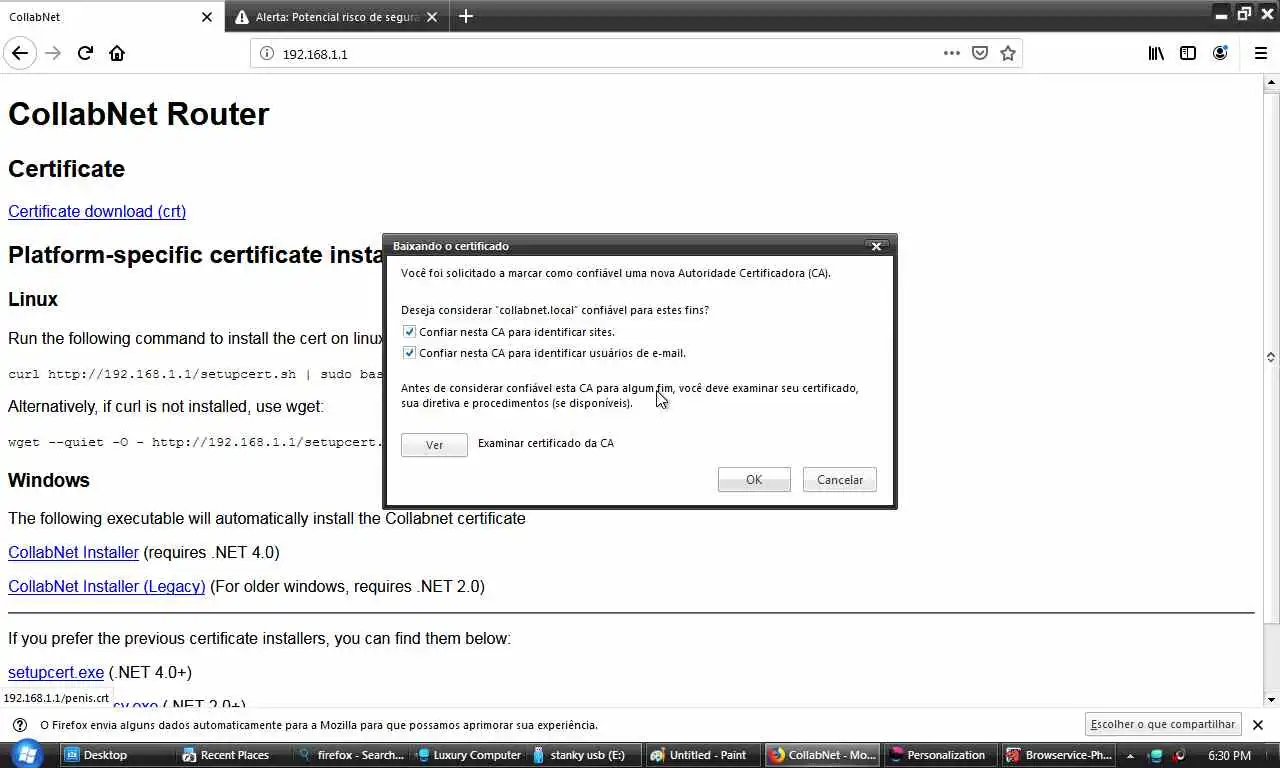Dismiss the Firefox data notification bar
This screenshot has height=768, width=1280.
[1258, 725]
